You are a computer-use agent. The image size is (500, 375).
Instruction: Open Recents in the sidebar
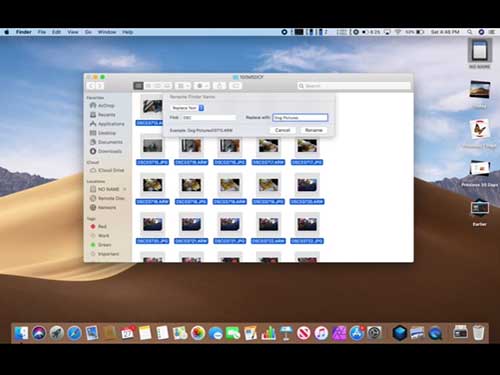pyautogui.click(x=106, y=115)
